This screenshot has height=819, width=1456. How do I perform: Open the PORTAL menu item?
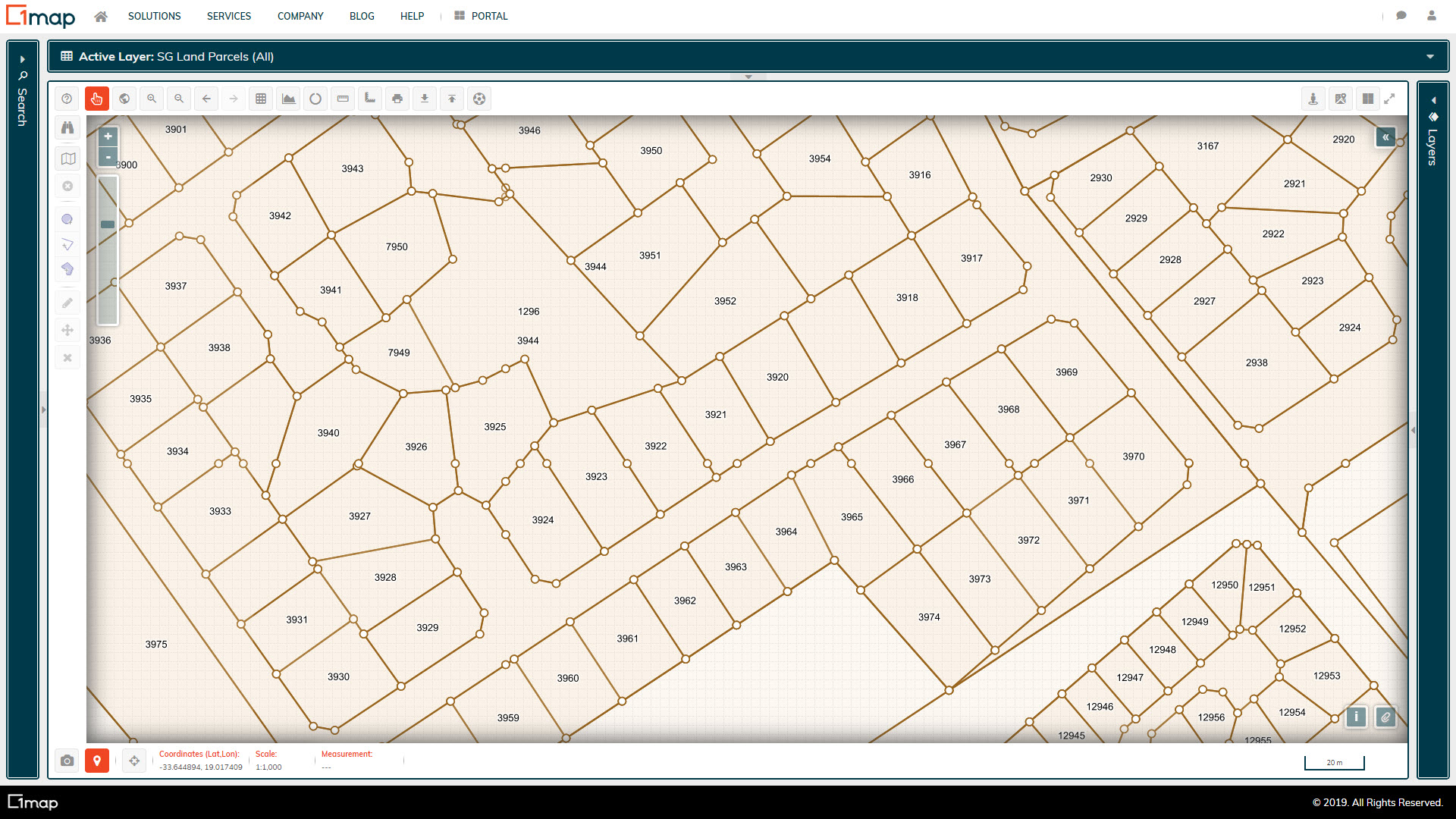click(481, 16)
